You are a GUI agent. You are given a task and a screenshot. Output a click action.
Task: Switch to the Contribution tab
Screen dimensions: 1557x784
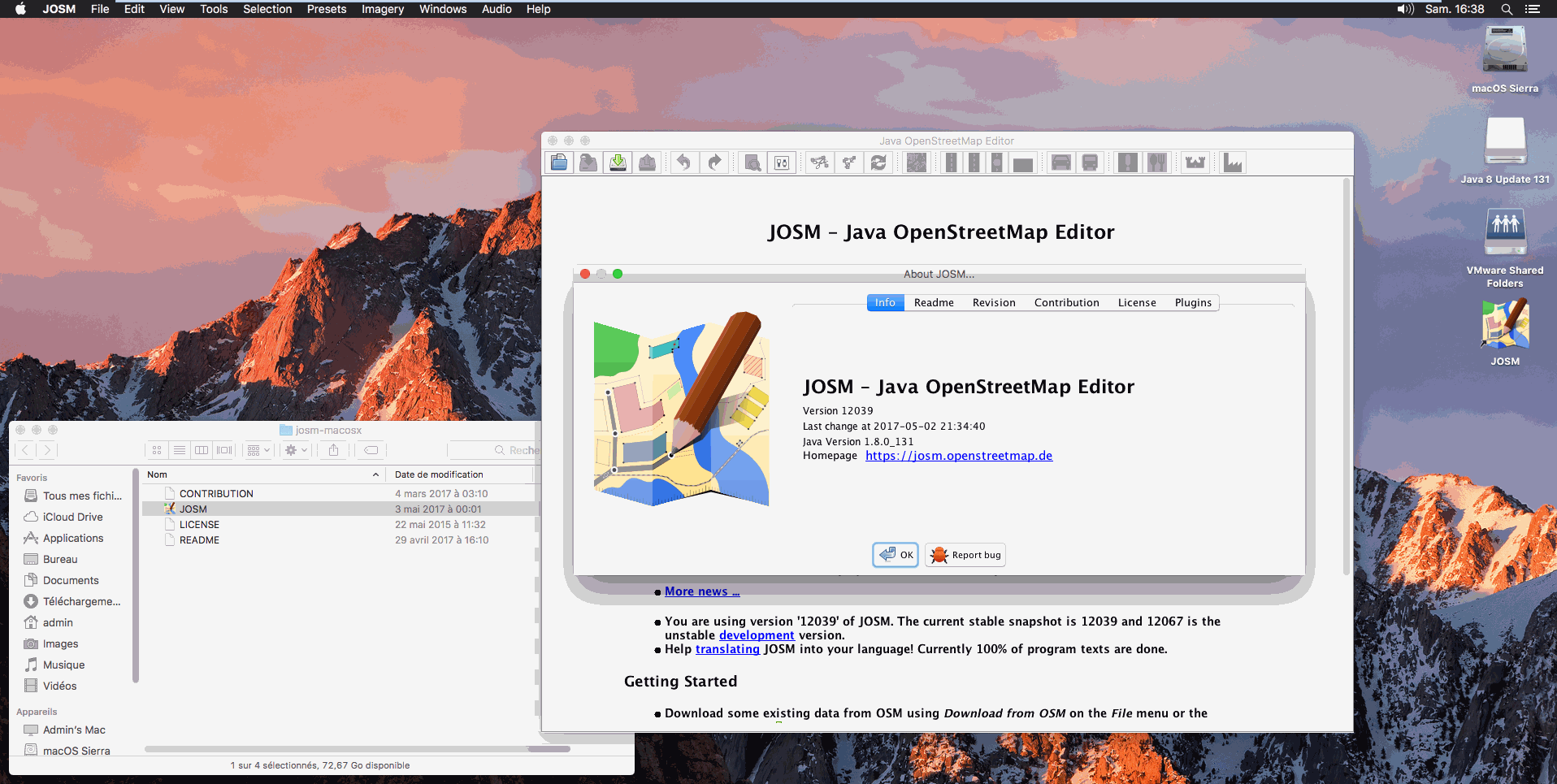point(1066,302)
